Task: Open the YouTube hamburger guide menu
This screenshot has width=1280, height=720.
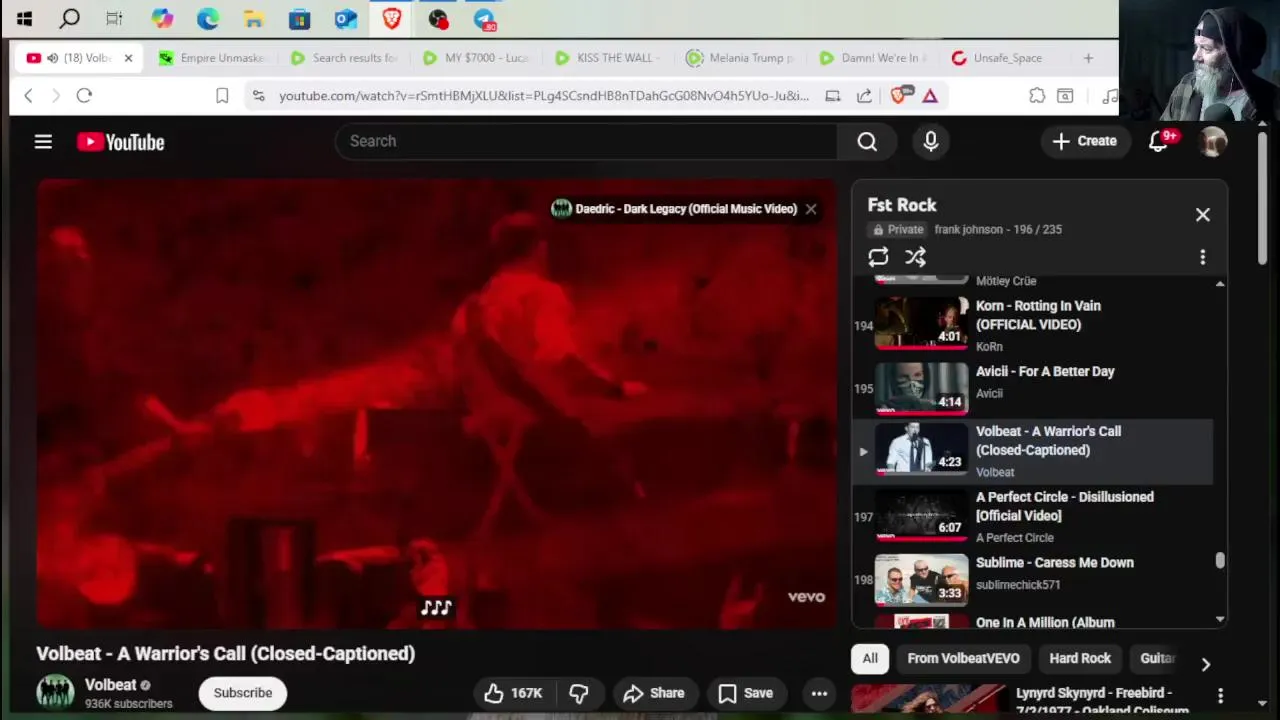Action: pyautogui.click(x=43, y=142)
